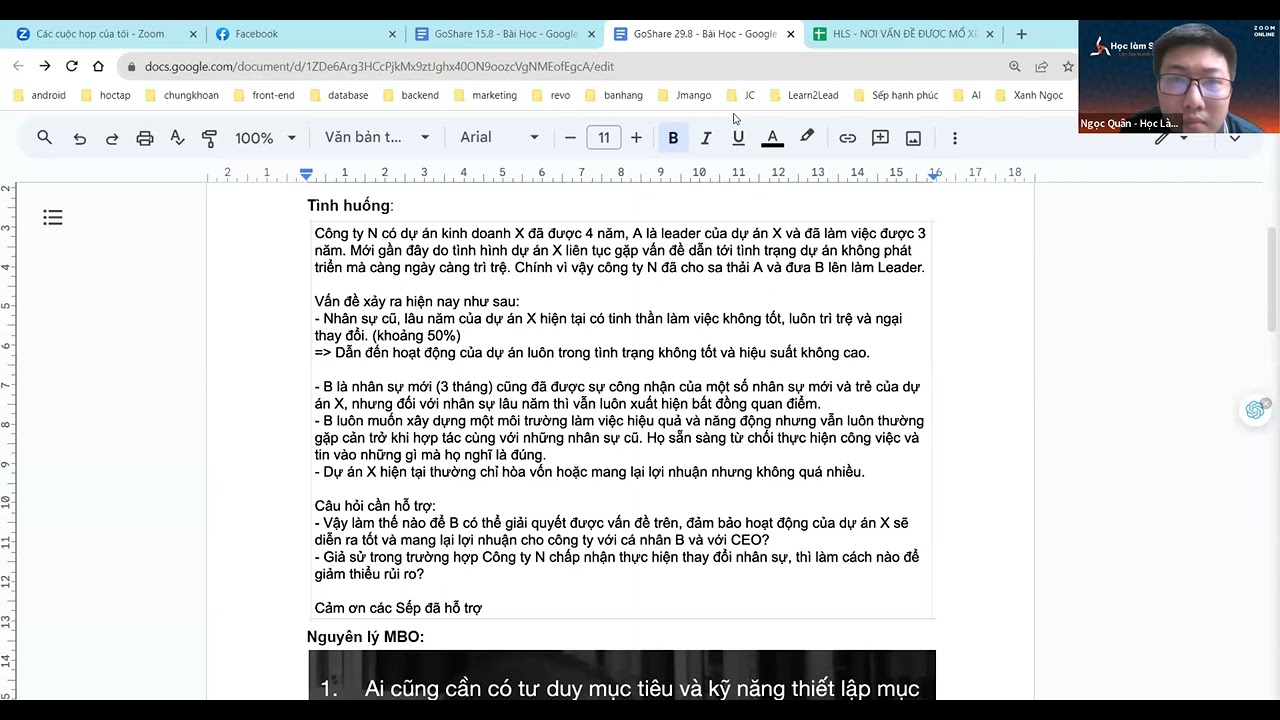
Task: Collapse the toolbar with the chevron arrow
Action: pyautogui.click(x=1234, y=138)
